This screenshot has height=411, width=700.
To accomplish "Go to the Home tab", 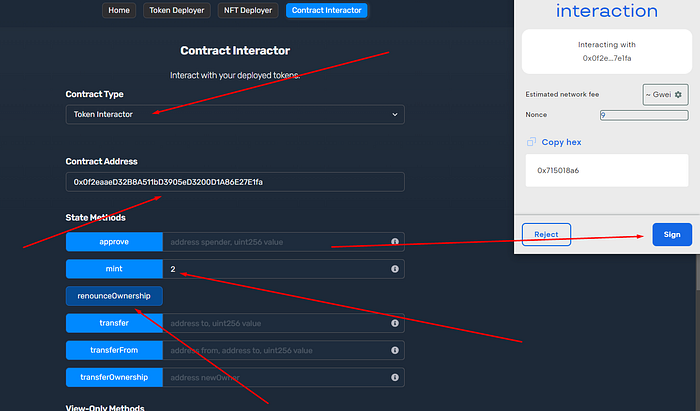I will [119, 10].
